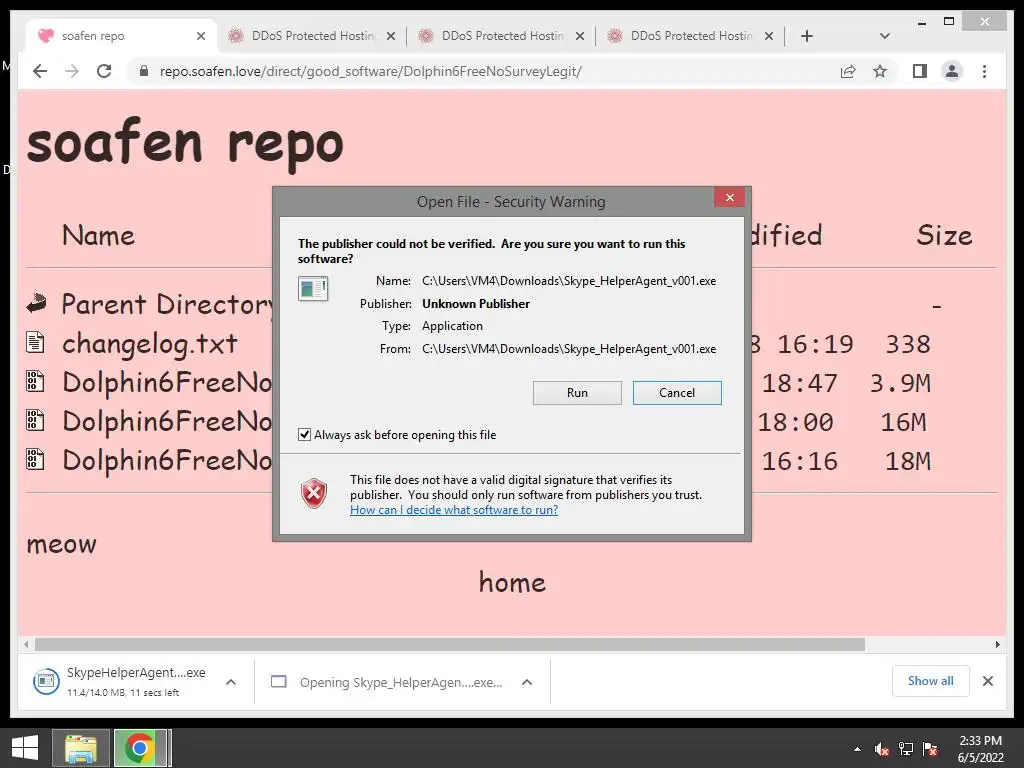Click the browser back arrow
Viewport: 1024px width, 768px height.
click(x=40, y=71)
